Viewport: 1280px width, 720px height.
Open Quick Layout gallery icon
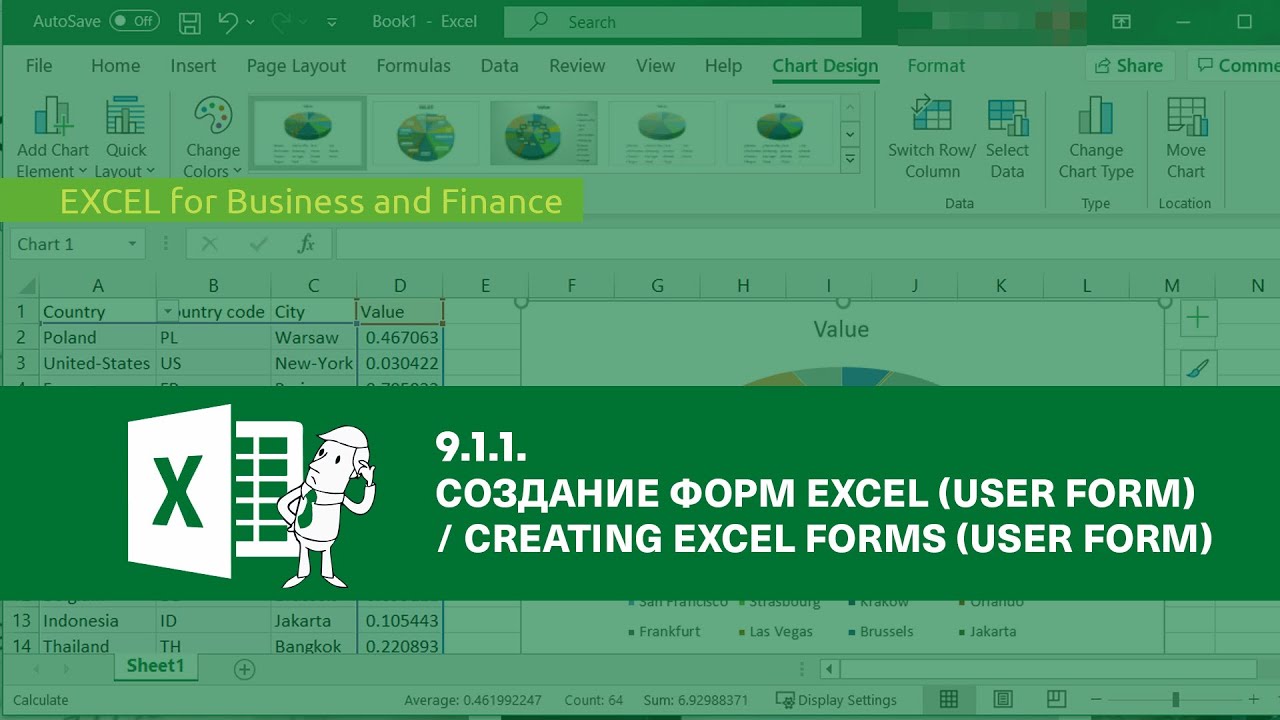(x=126, y=116)
